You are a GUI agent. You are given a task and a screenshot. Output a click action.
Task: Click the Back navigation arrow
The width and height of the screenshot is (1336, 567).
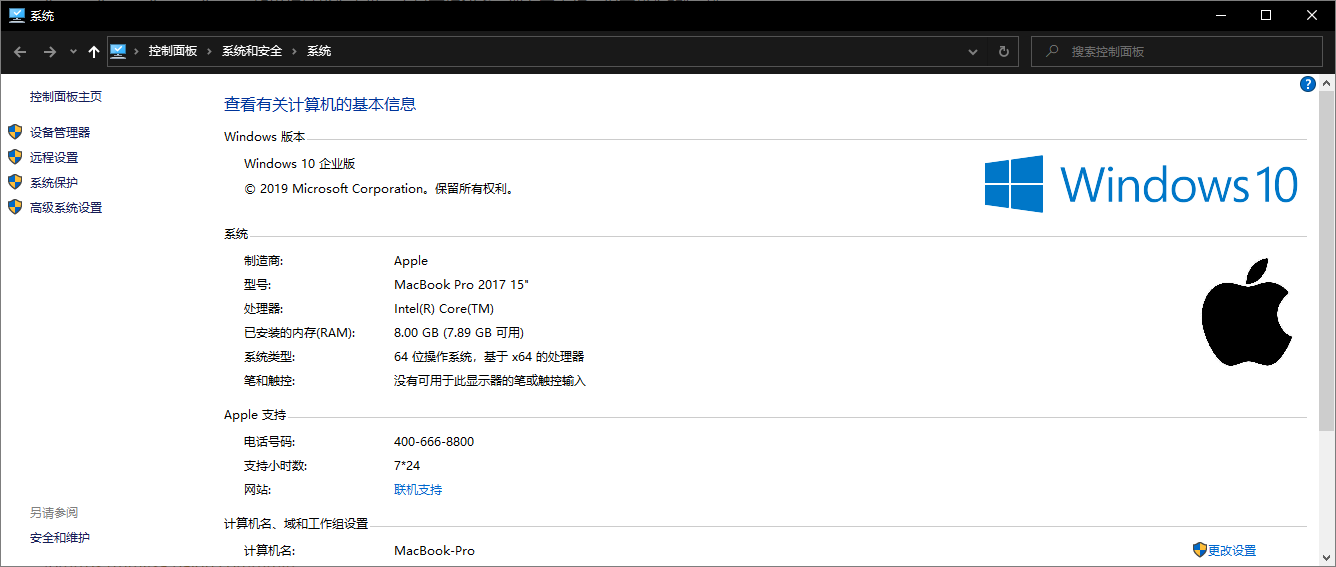[20, 51]
